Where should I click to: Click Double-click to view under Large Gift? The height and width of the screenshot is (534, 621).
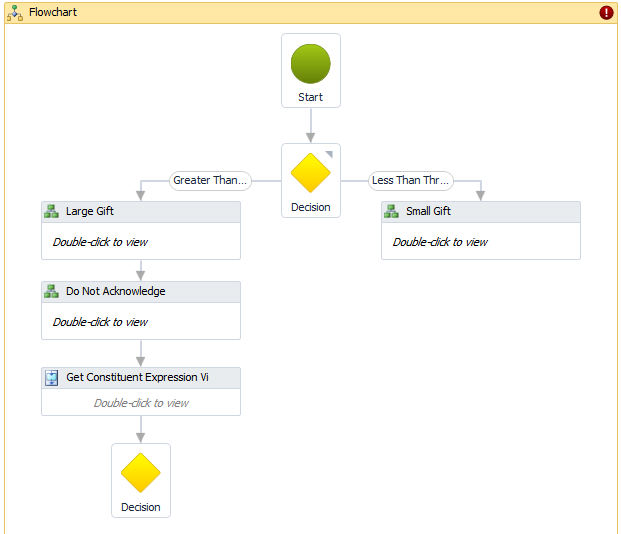100,242
